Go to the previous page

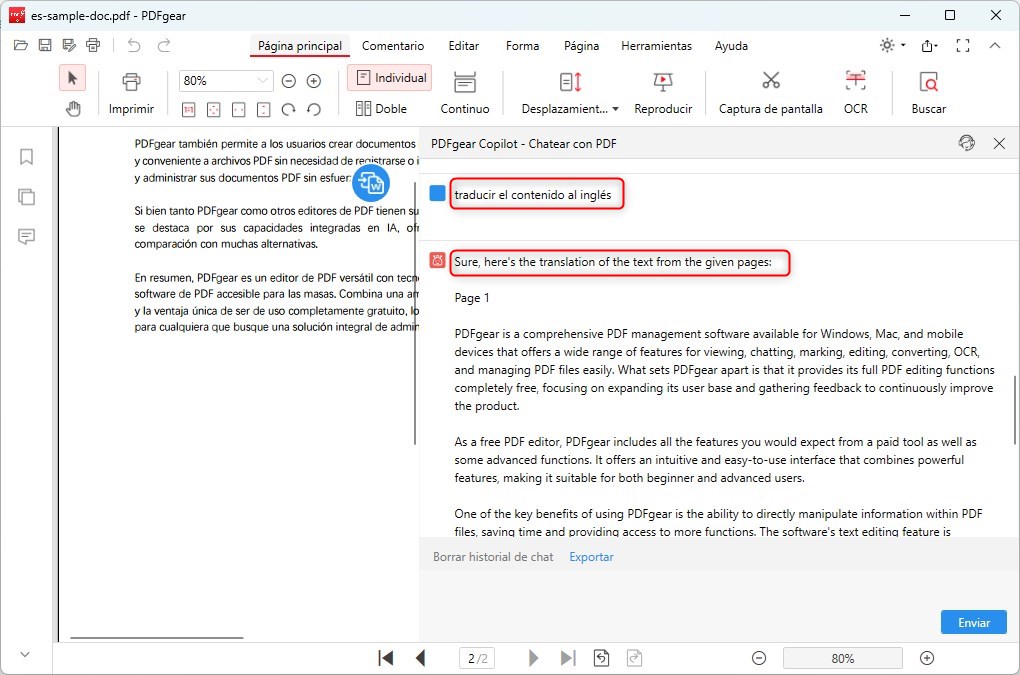coord(420,658)
